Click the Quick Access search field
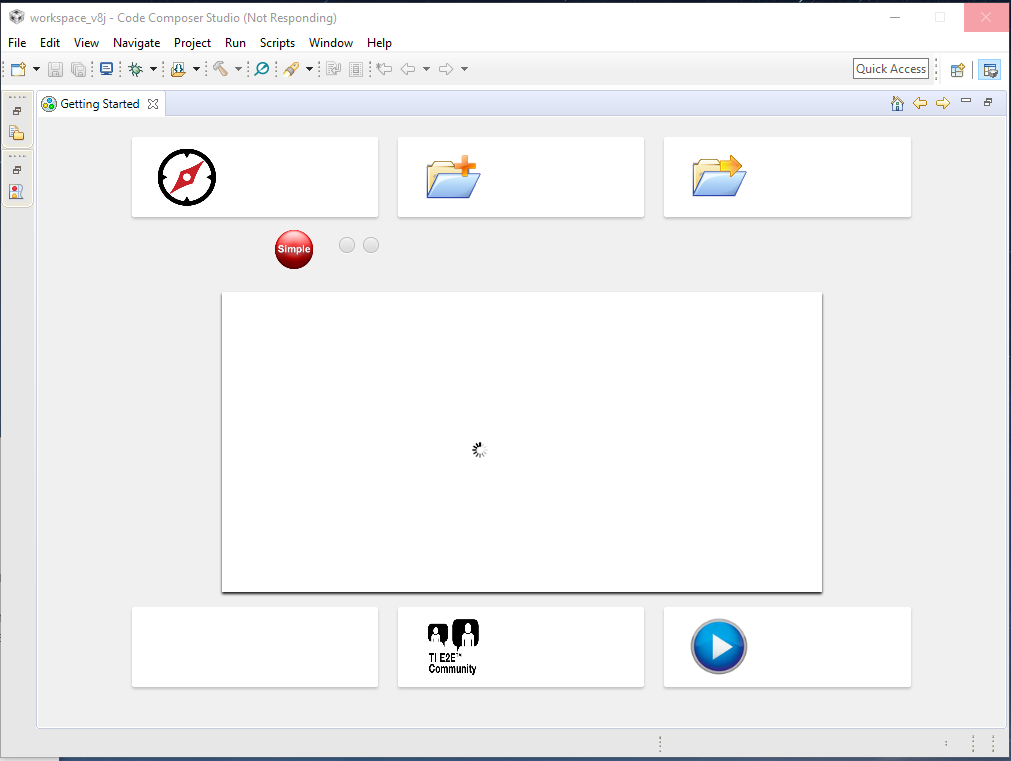 pos(890,69)
